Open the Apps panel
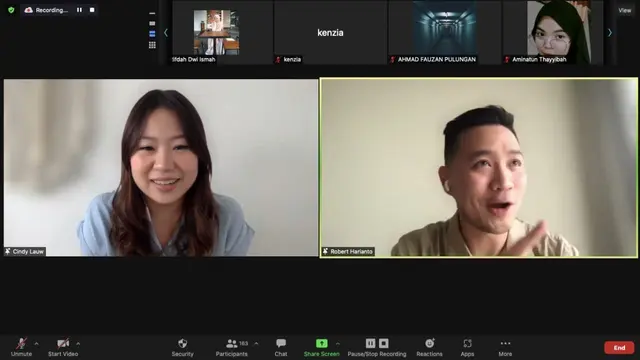Viewport: 640px width, 360px height. coord(467,347)
